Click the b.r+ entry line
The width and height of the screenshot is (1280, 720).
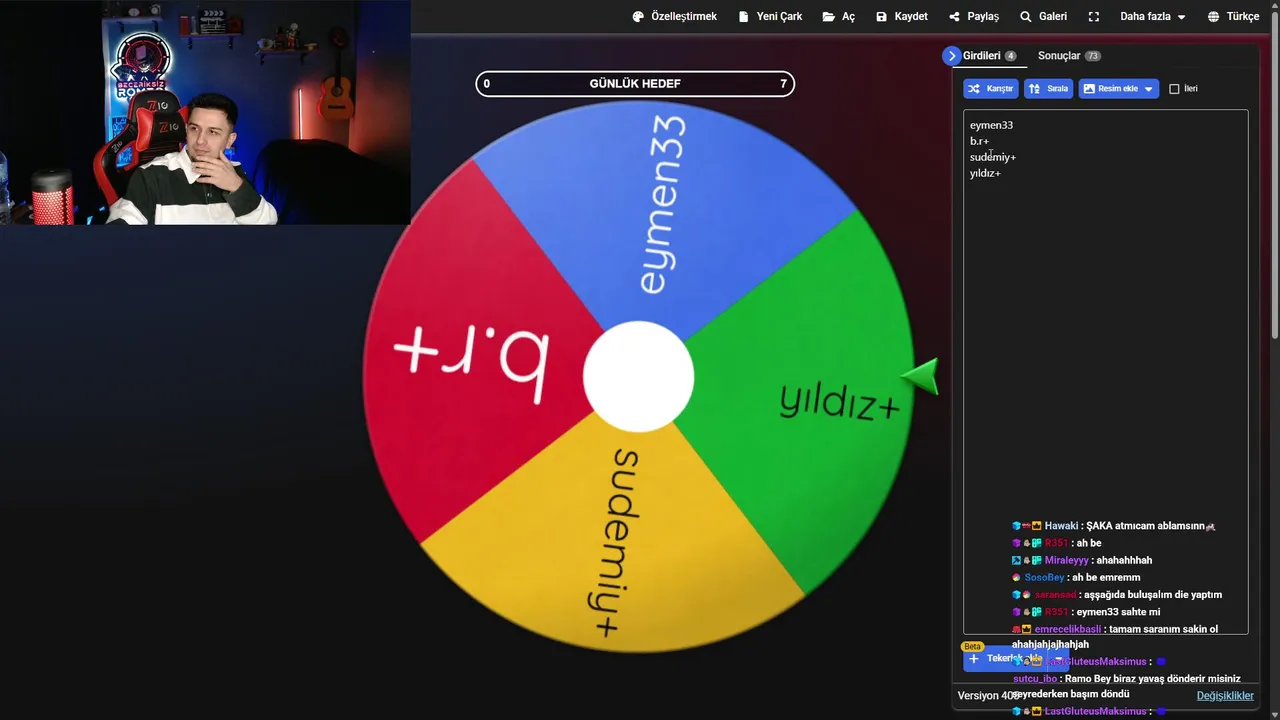click(979, 141)
